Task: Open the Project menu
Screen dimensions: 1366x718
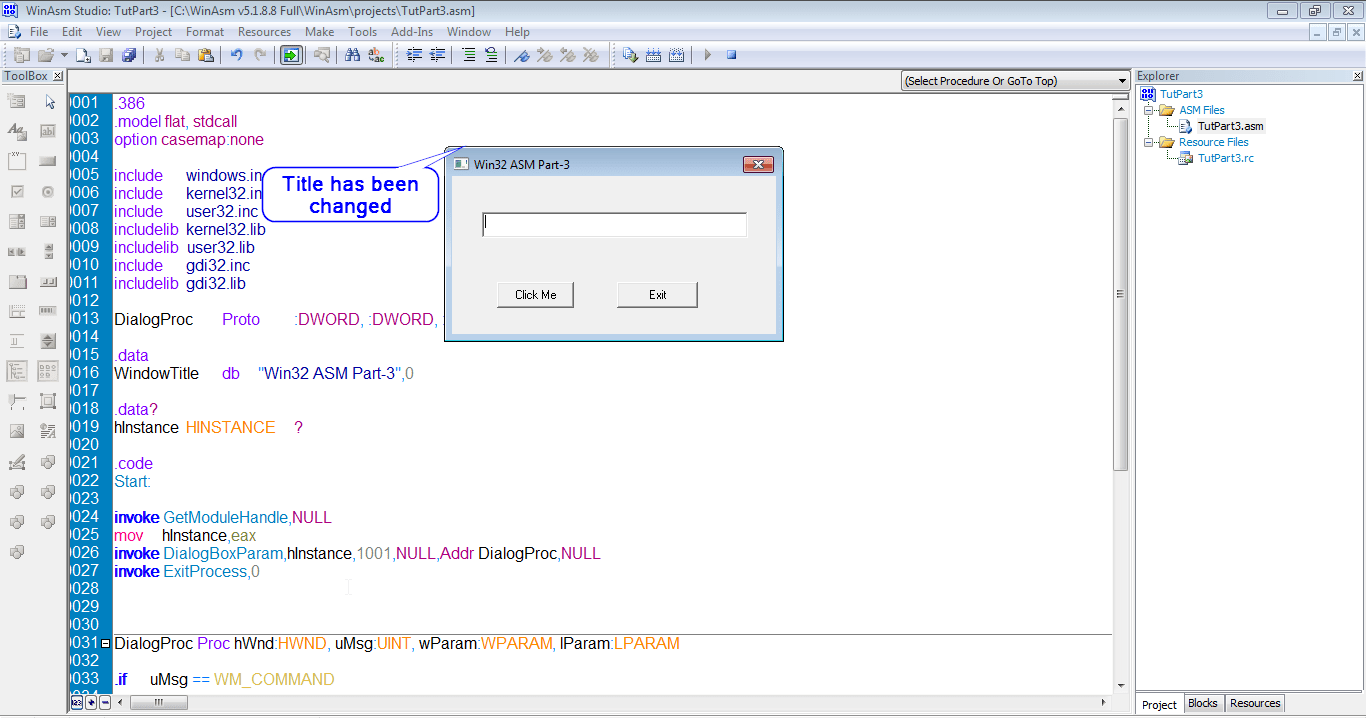Action: click(x=154, y=32)
